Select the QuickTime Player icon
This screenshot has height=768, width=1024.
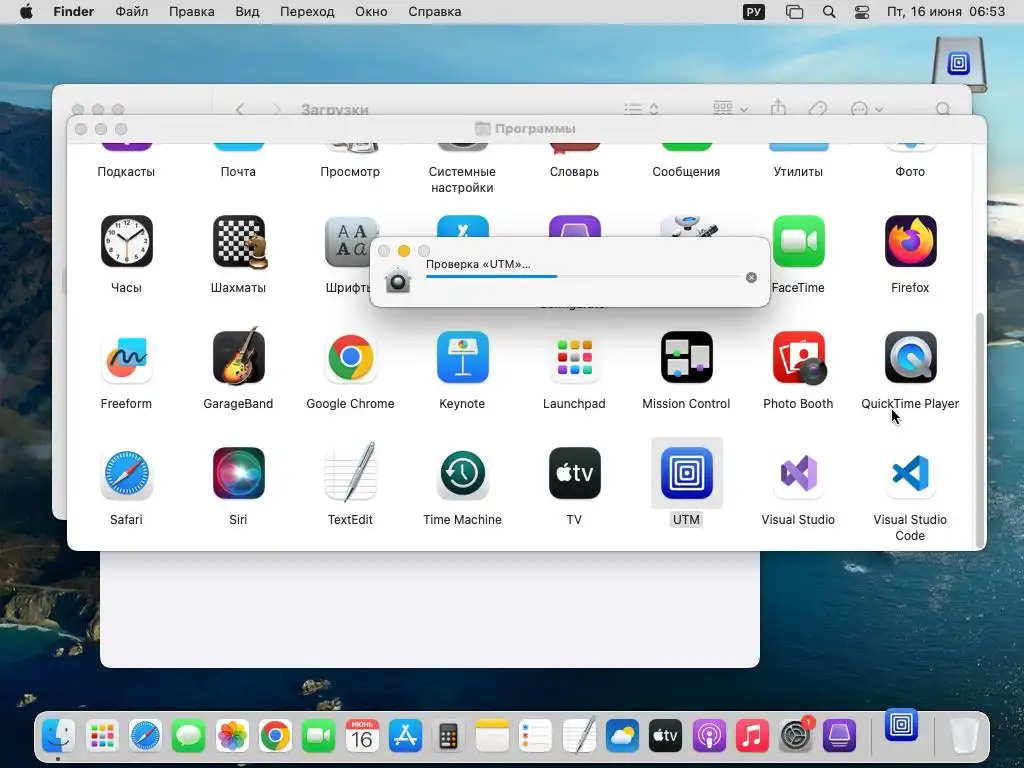click(910, 357)
